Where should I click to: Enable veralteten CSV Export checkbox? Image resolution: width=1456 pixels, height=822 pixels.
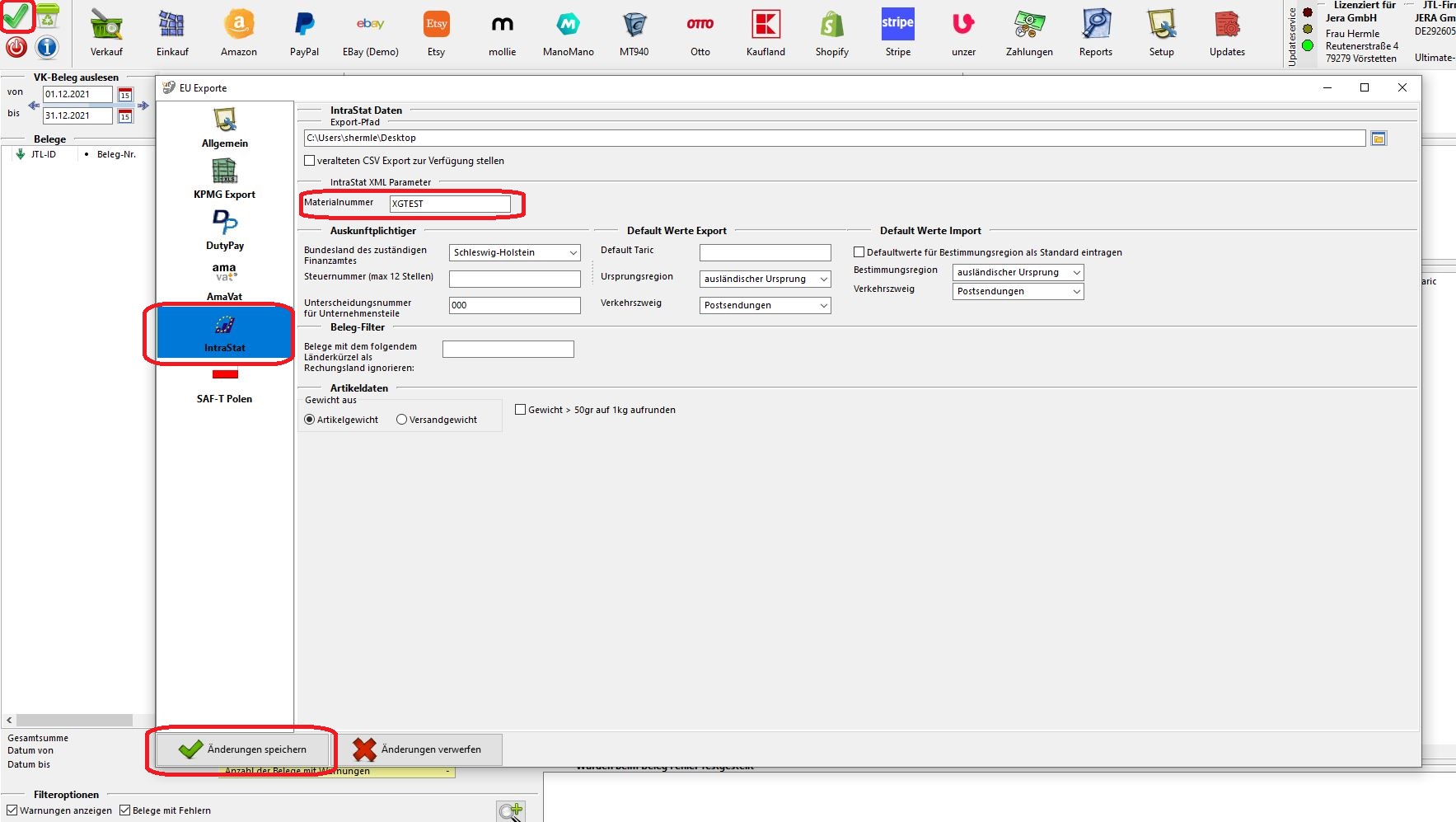pyautogui.click(x=310, y=161)
